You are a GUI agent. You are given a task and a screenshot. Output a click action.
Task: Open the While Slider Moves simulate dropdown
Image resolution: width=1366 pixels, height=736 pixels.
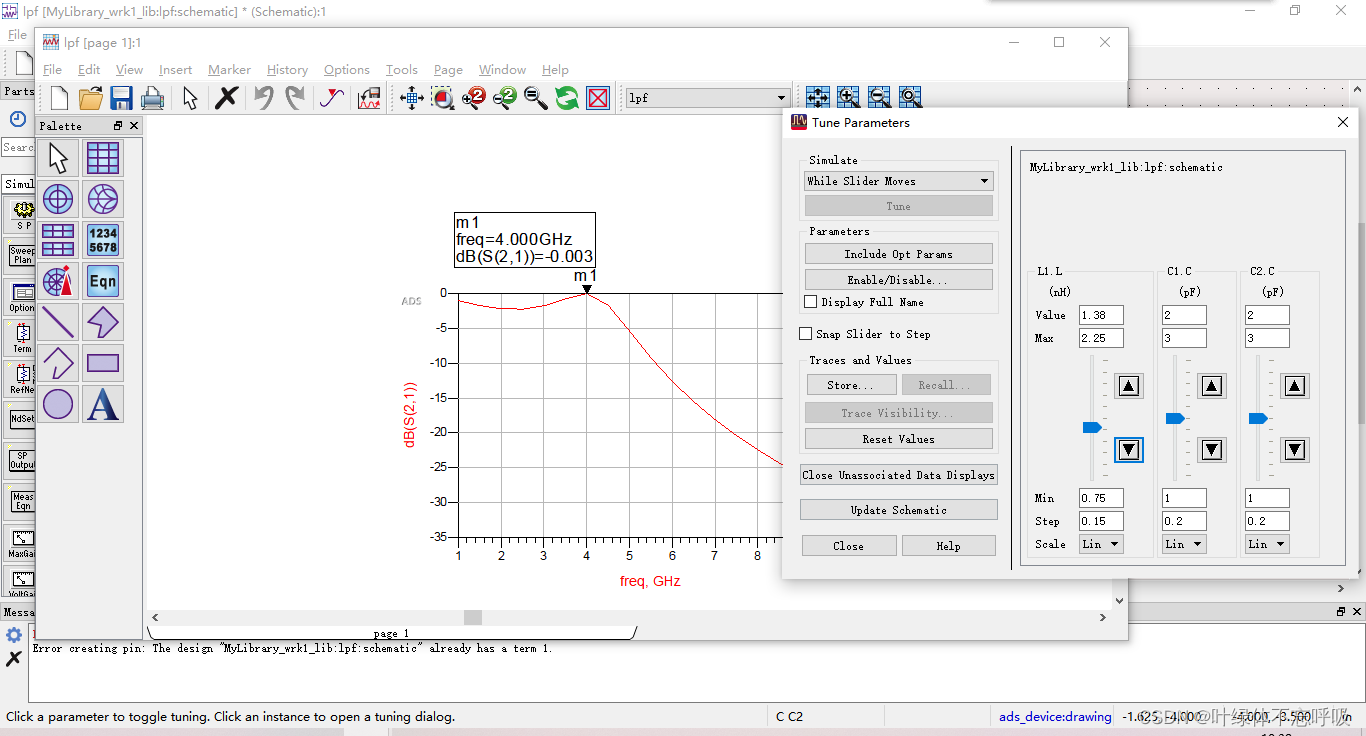pos(898,181)
